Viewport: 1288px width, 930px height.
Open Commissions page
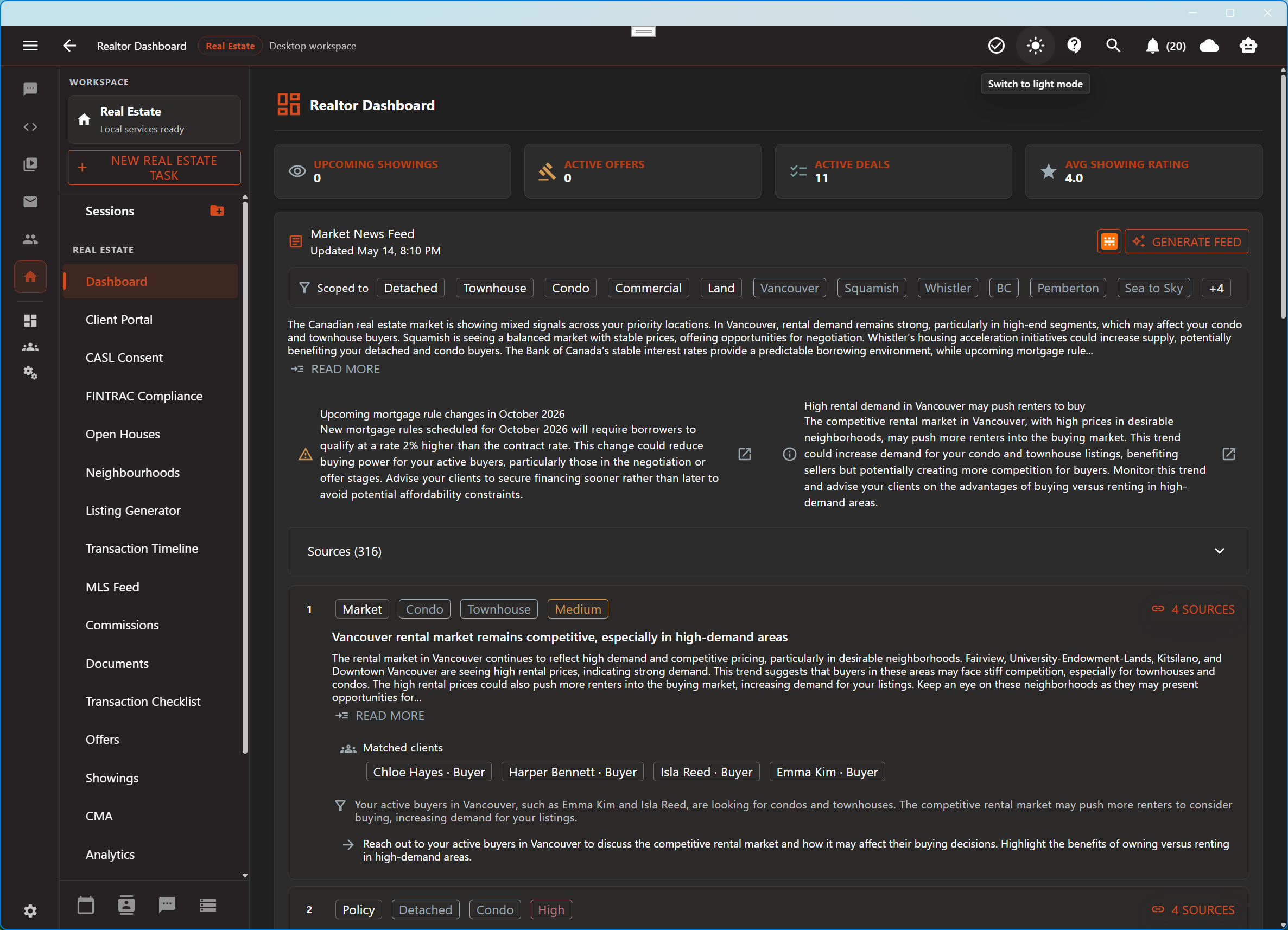(150, 625)
